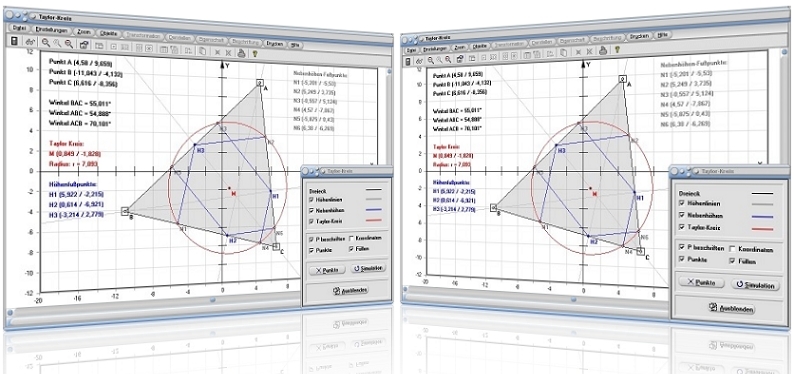This screenshot has height=374, width=794.
Task: Click triangle vertex C in left window
Action: [x=276, y=246]
